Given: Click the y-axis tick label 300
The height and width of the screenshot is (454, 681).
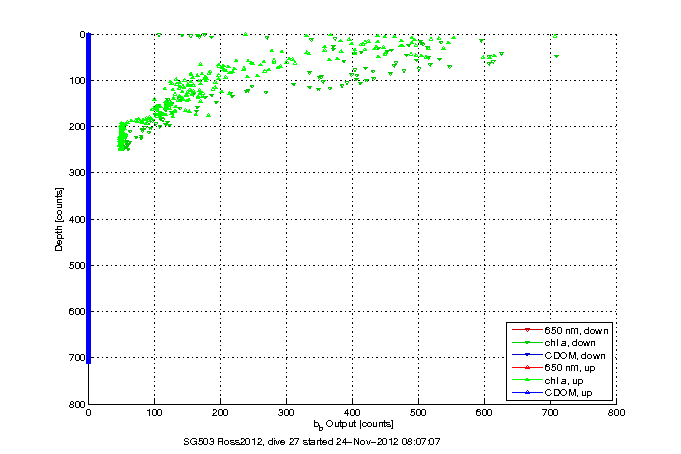Looking at the screenshot, I should [76, 173].
